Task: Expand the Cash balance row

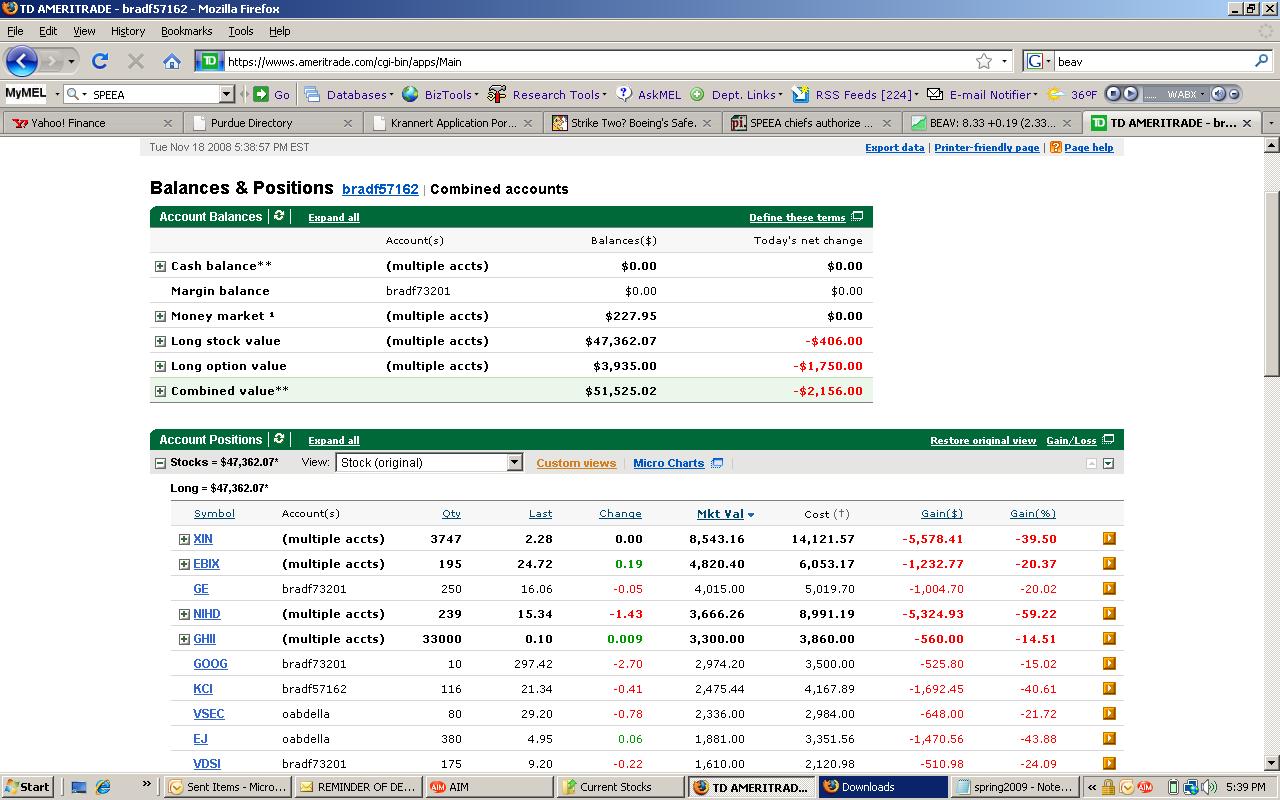Action: pyautogui.click(x=160, y=266)
